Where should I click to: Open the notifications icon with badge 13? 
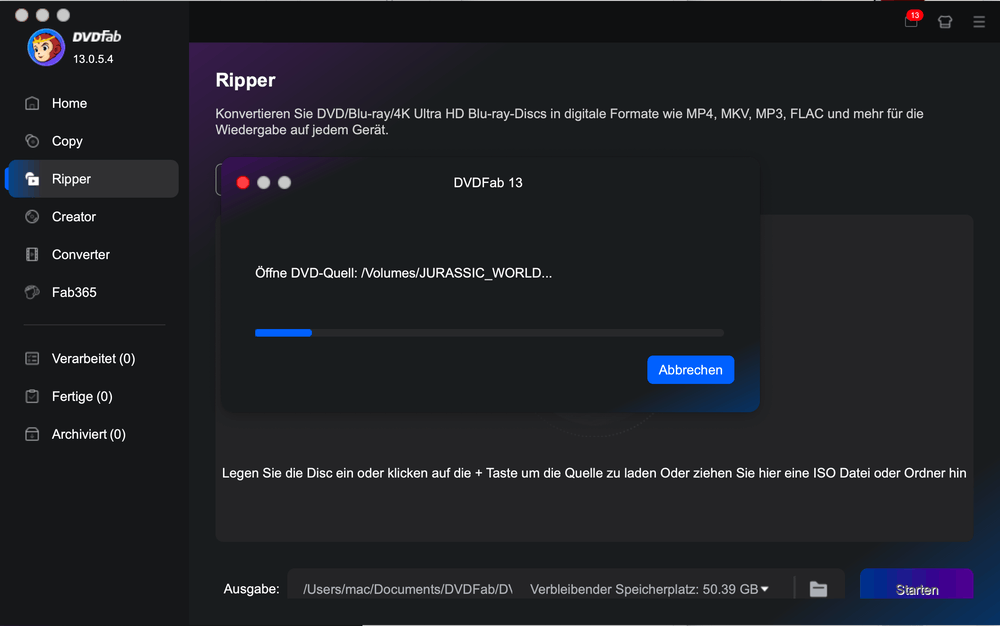pyautogui.click(x=912, y=20)
